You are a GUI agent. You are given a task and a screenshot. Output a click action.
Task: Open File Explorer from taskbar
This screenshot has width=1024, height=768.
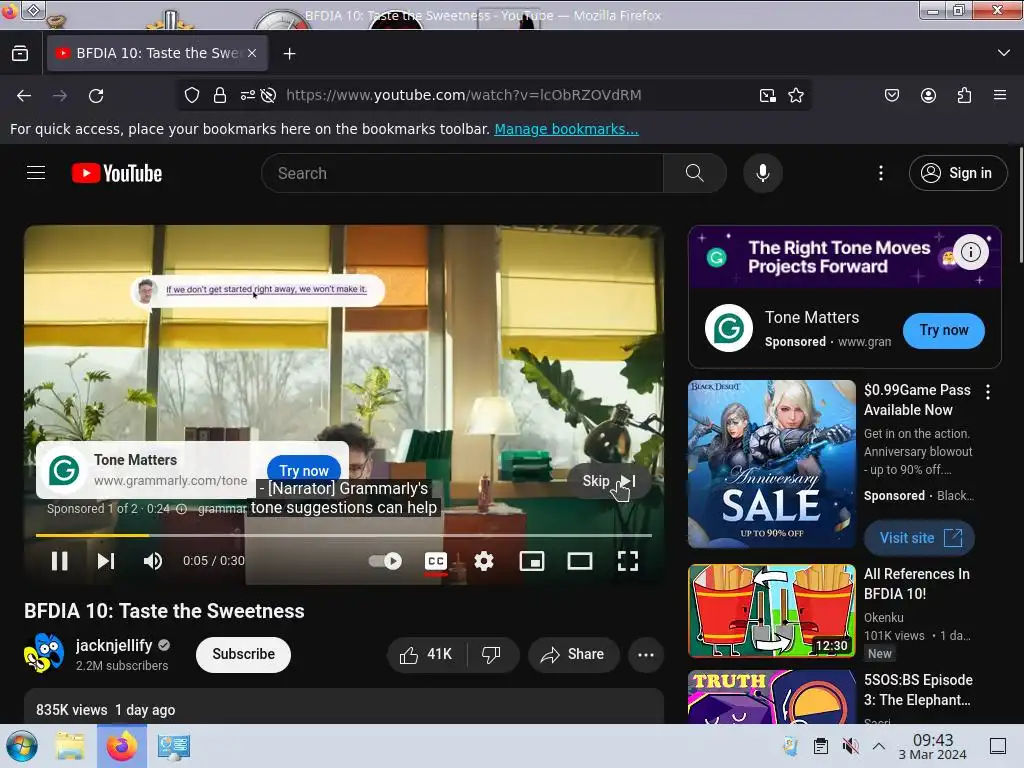[69, 746]
